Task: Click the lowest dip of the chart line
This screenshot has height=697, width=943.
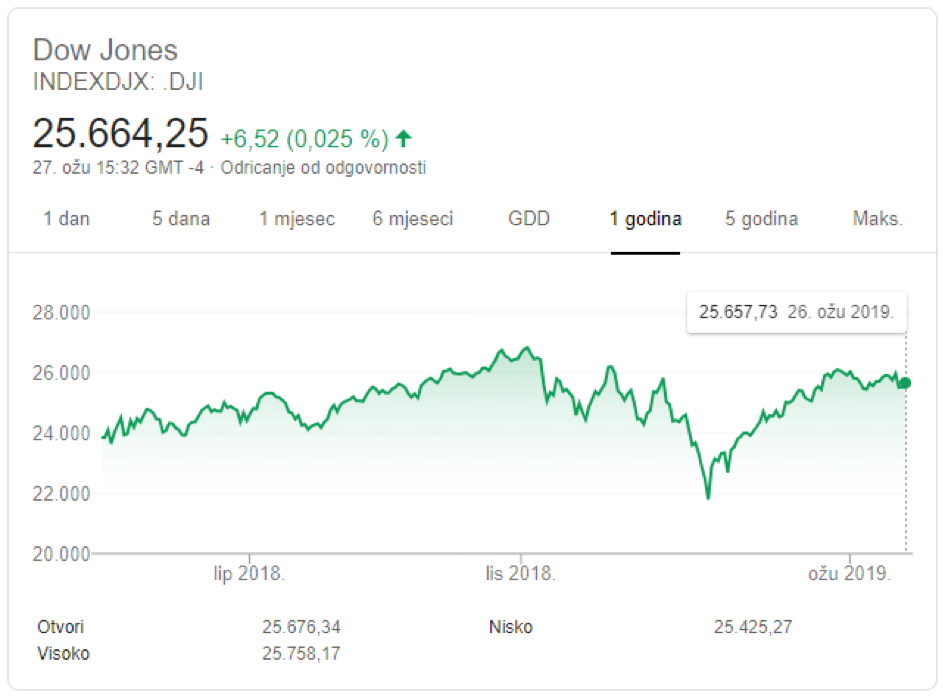Action: 708,497
